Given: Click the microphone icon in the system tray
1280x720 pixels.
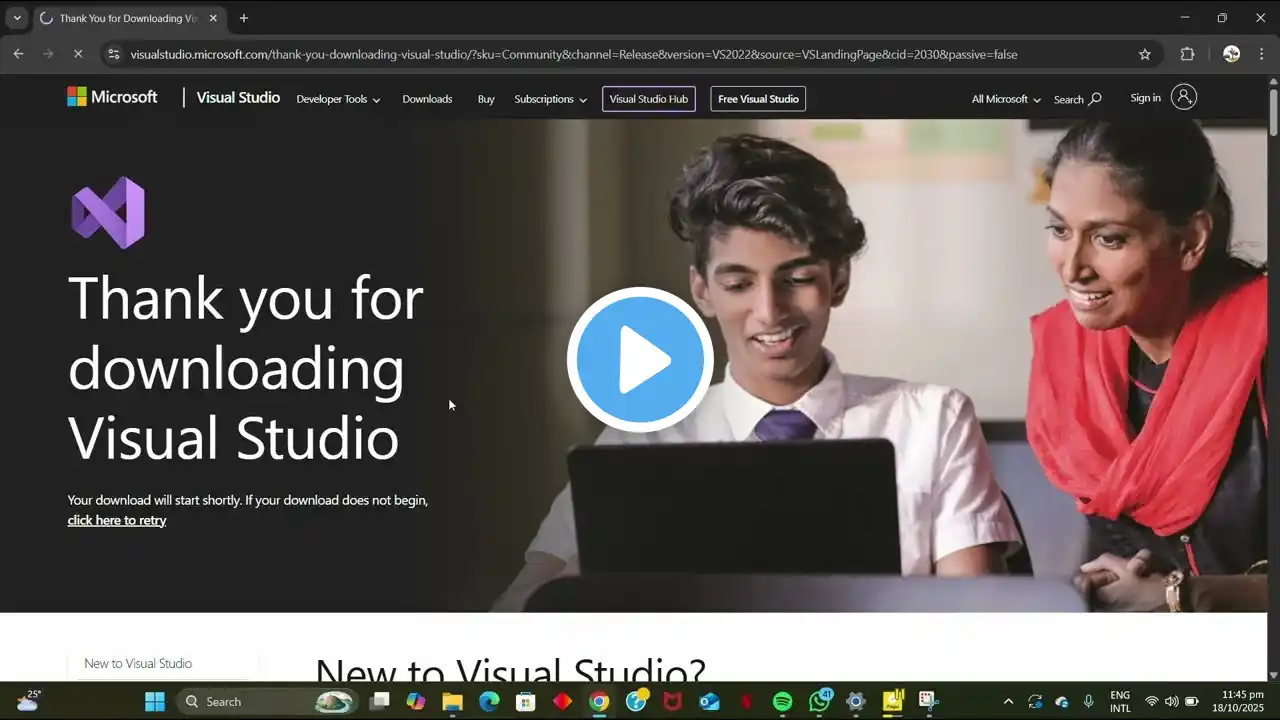Looking at the screenshot, I should 1089,701.
